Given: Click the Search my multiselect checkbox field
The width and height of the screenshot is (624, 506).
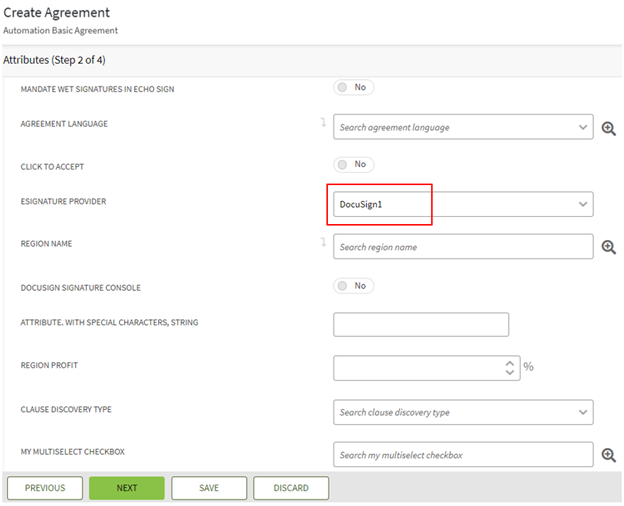Looking at the screenshot, I should point(460,455).
